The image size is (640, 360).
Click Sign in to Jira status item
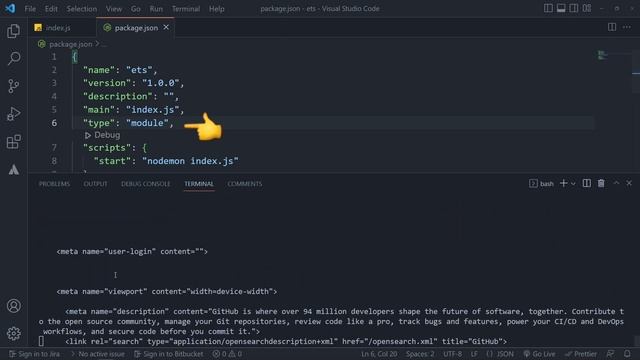point(35,354)
